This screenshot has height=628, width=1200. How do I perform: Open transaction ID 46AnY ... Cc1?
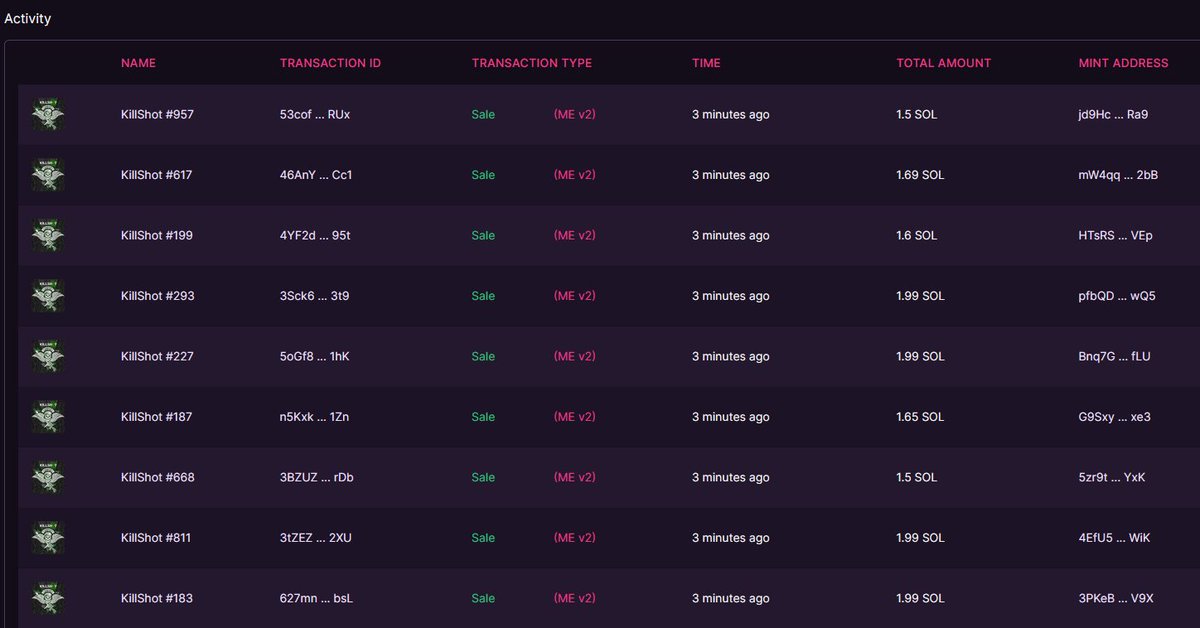pos(316,175)
